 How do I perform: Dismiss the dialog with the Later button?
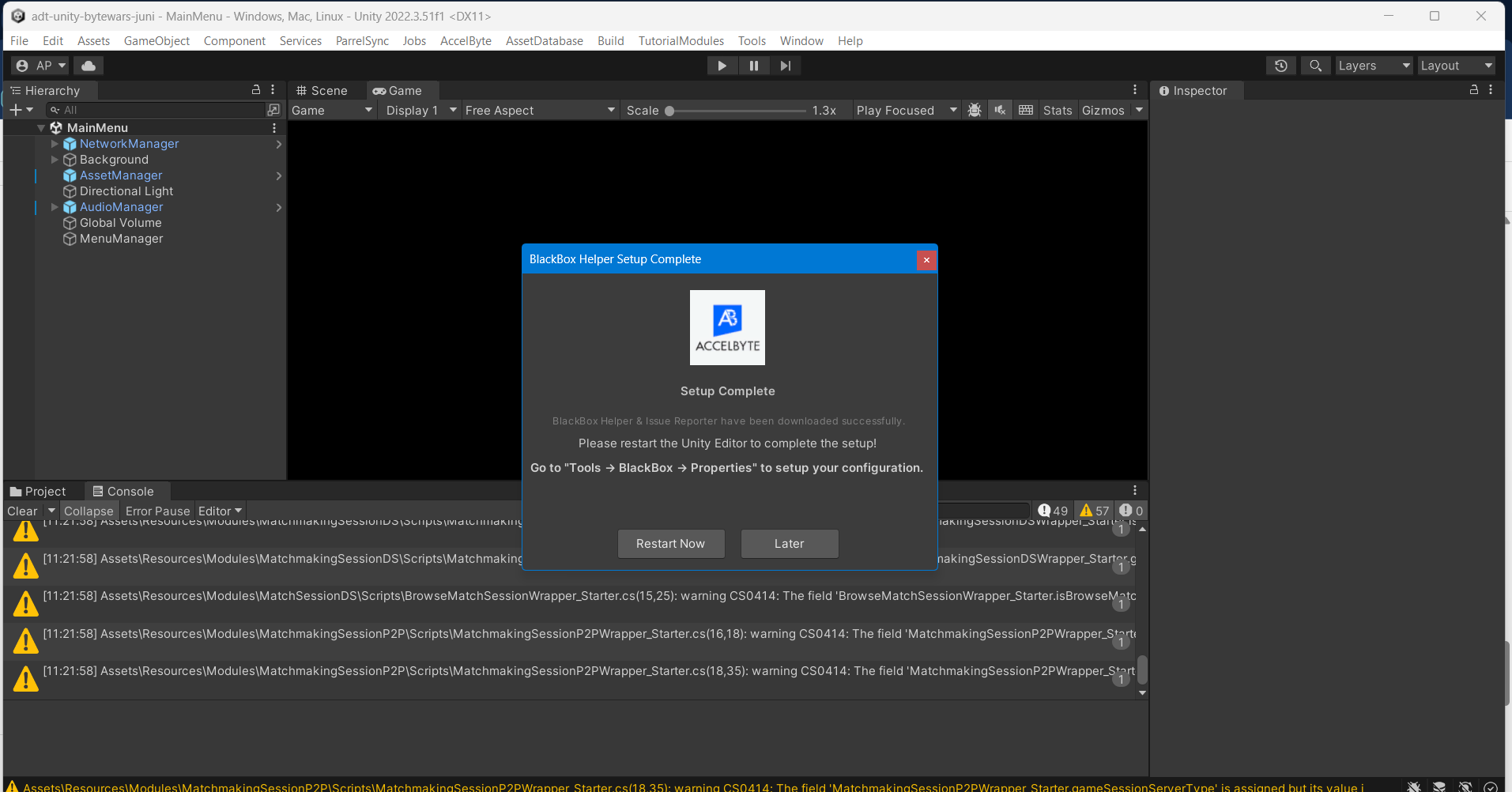[x=789, y=543]
